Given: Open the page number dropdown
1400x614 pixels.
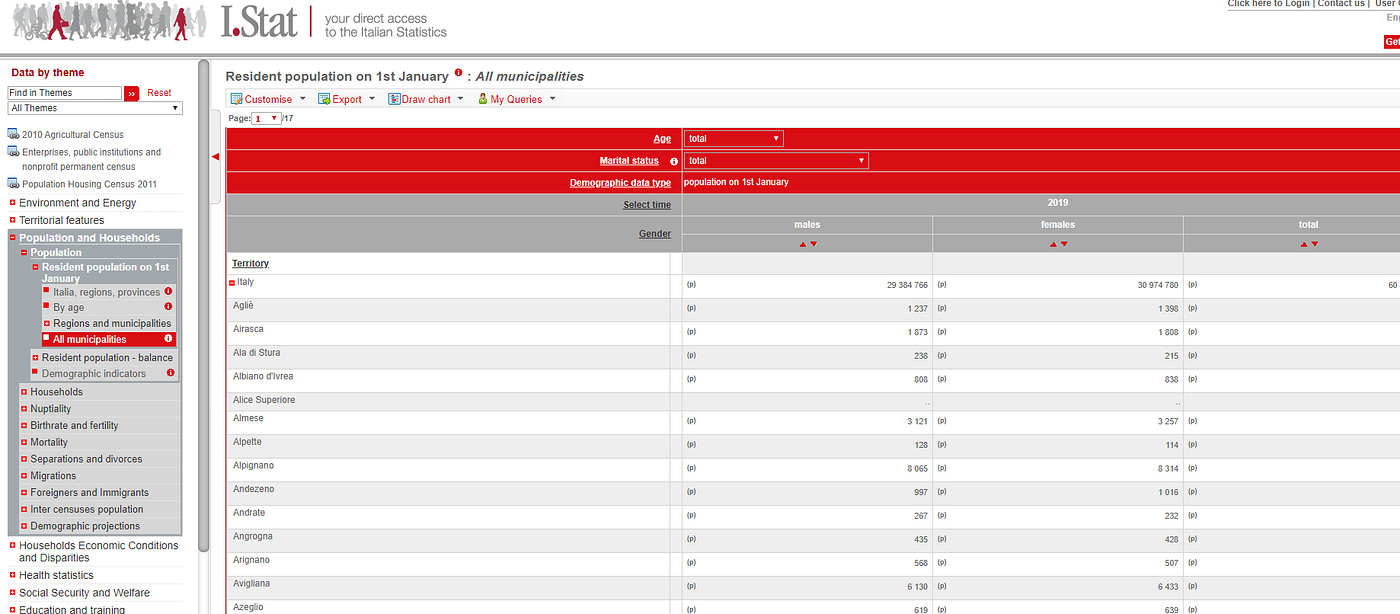Looking at the screenshot, I should point(267,118).
